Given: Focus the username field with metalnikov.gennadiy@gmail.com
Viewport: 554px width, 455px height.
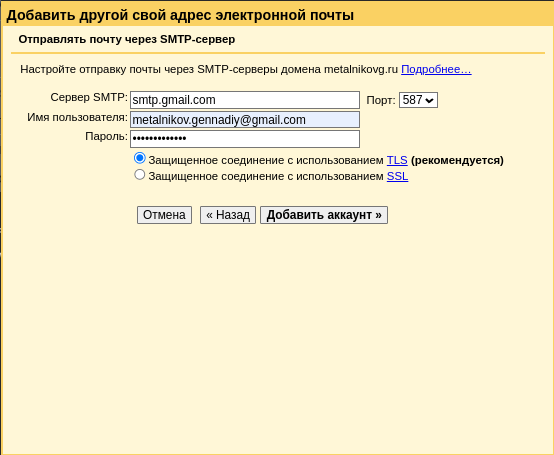Looking at the screenshot, I should [245, 120].
